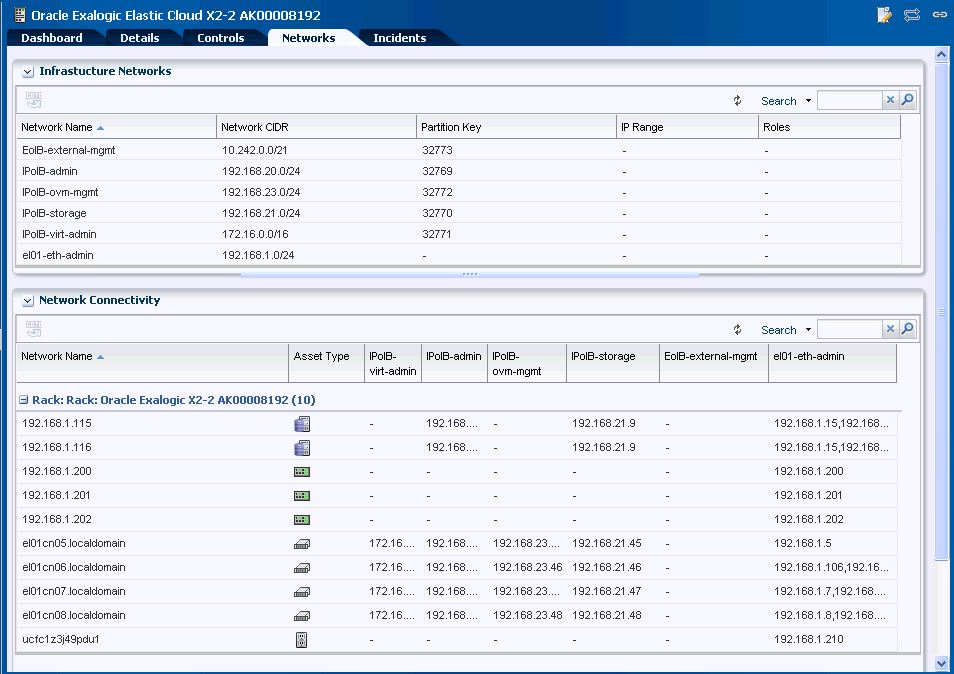Click switch asset icon for 192.168.1.200
Viewport: 954px width, 674px height.
301,472
